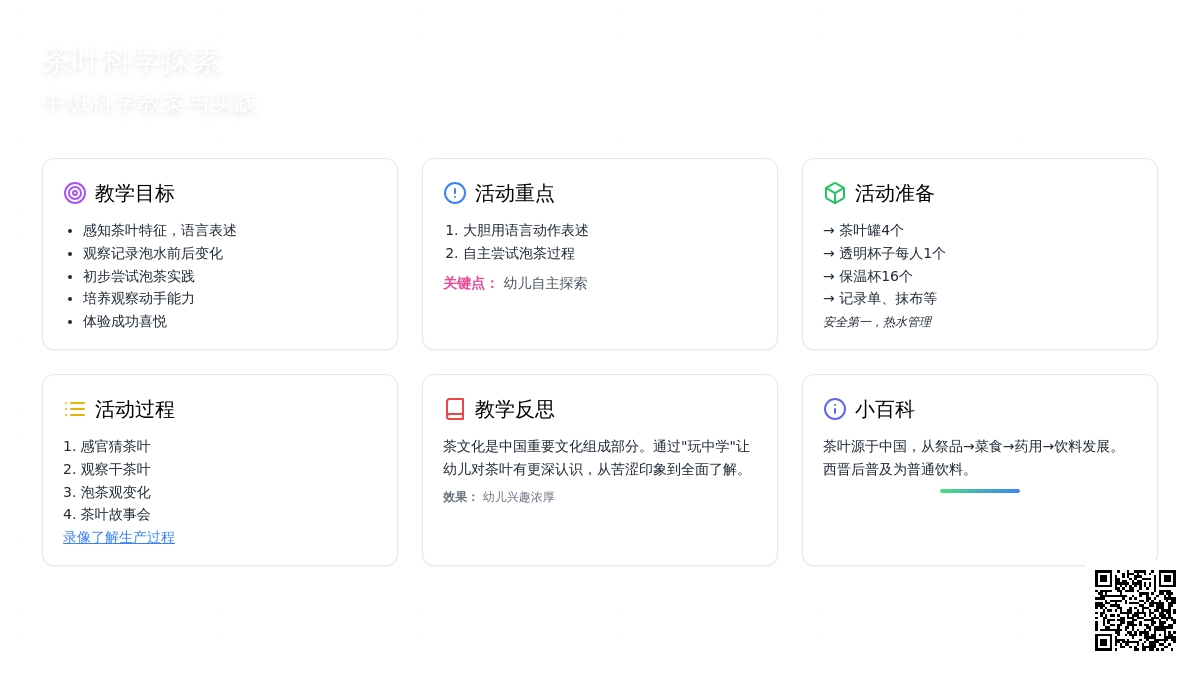Open the 录像了解生产过程 link
Image resolution: width=1200 pixels, height=675 pixels.
(119, 537)
